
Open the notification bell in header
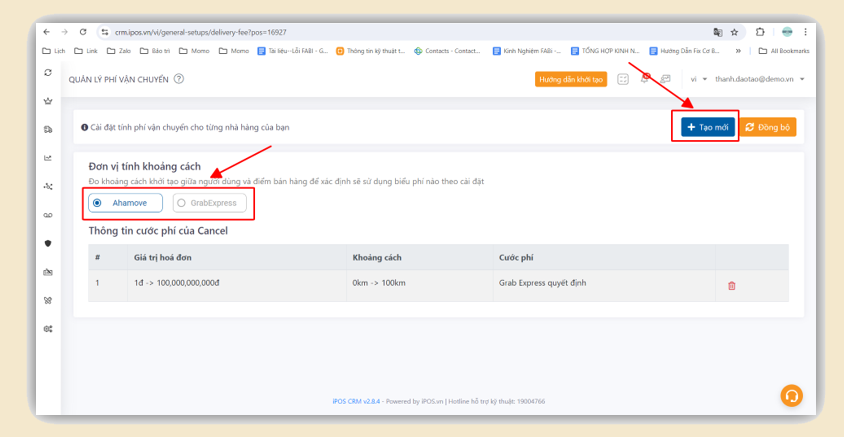tap(645, 78)
